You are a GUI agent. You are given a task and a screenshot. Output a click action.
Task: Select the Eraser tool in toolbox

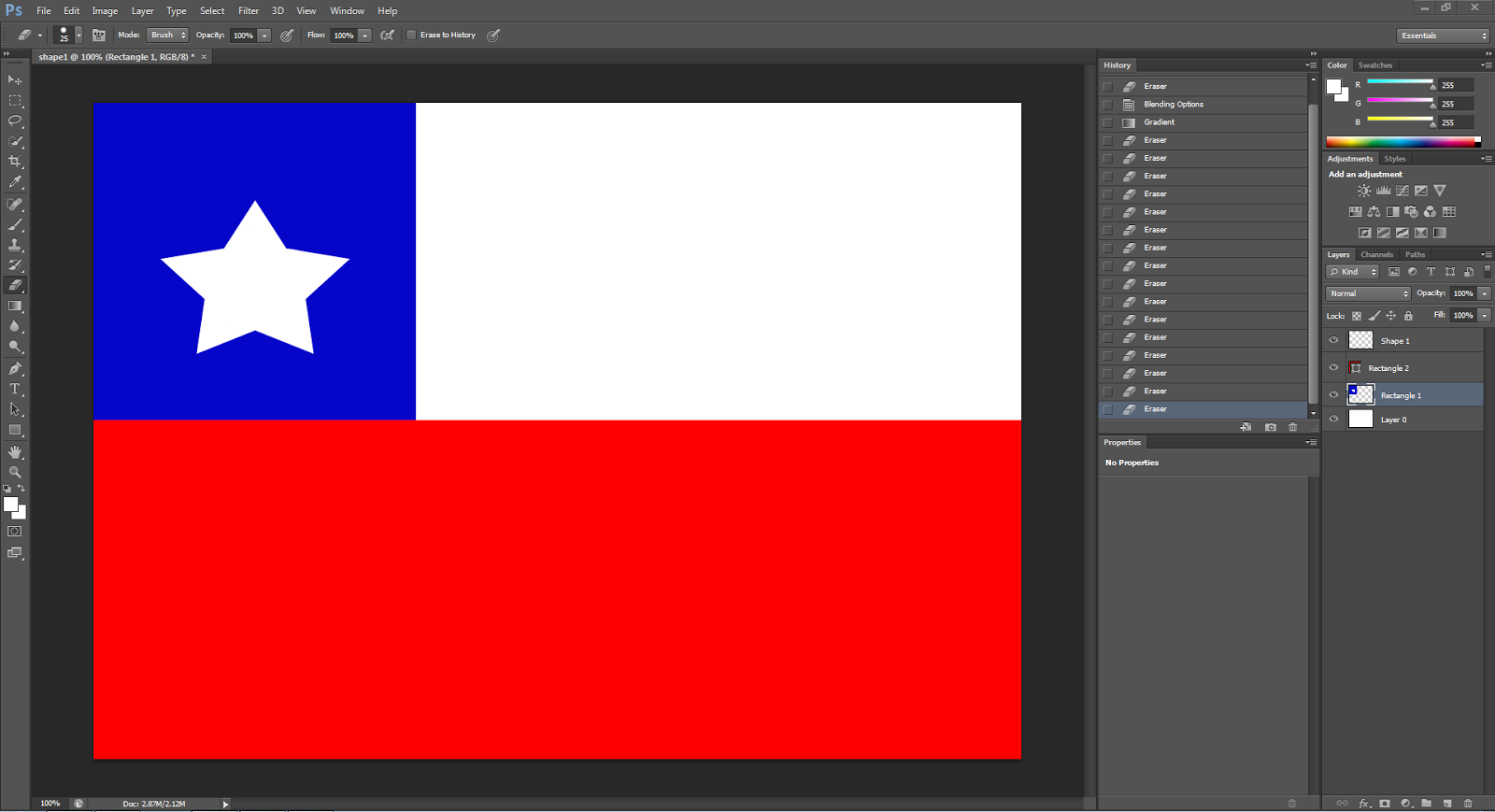[x=15, y=286]
